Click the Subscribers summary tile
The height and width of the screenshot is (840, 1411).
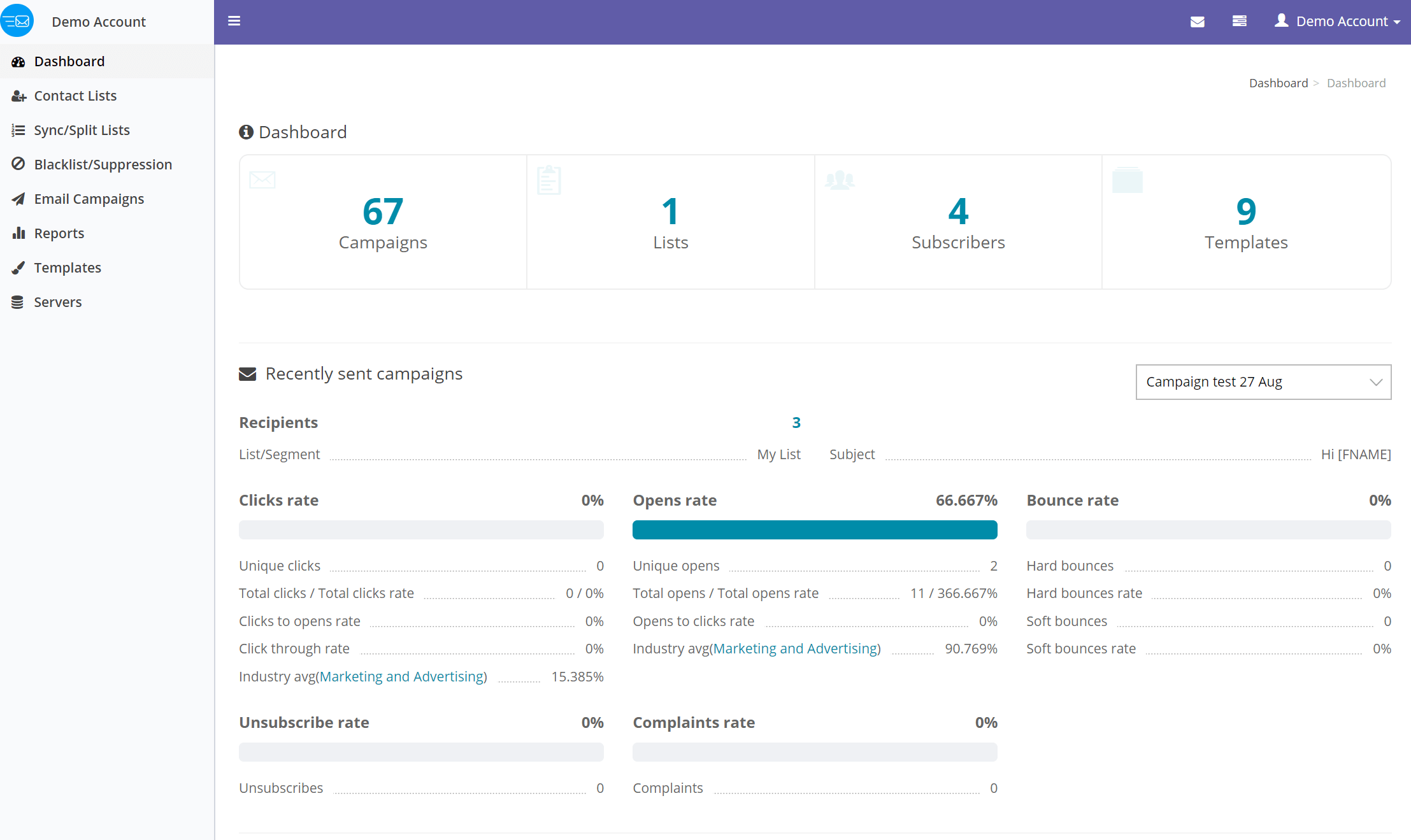(x=957, y=221)
